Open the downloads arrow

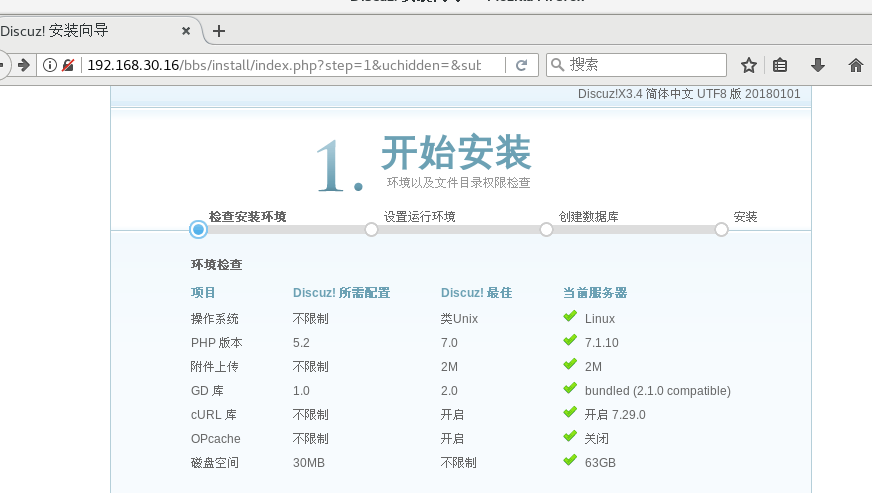pos(818,65)
